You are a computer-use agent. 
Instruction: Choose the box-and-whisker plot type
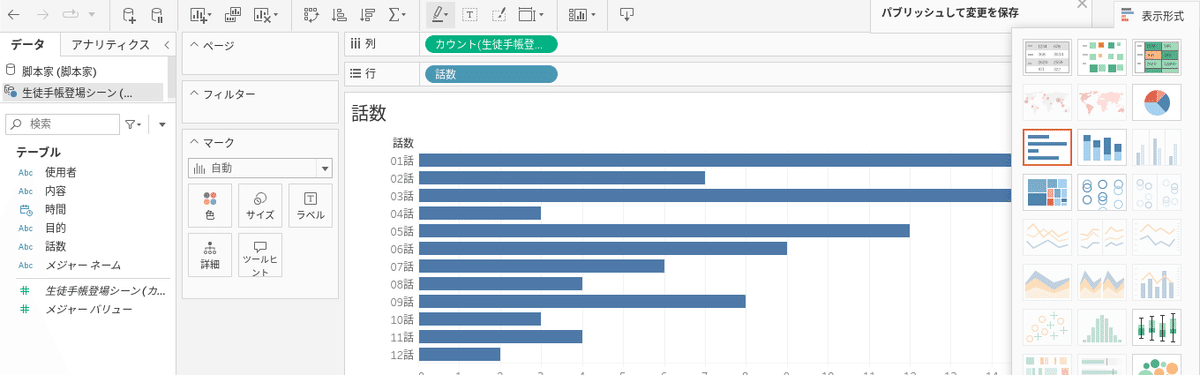(1157, 326)
